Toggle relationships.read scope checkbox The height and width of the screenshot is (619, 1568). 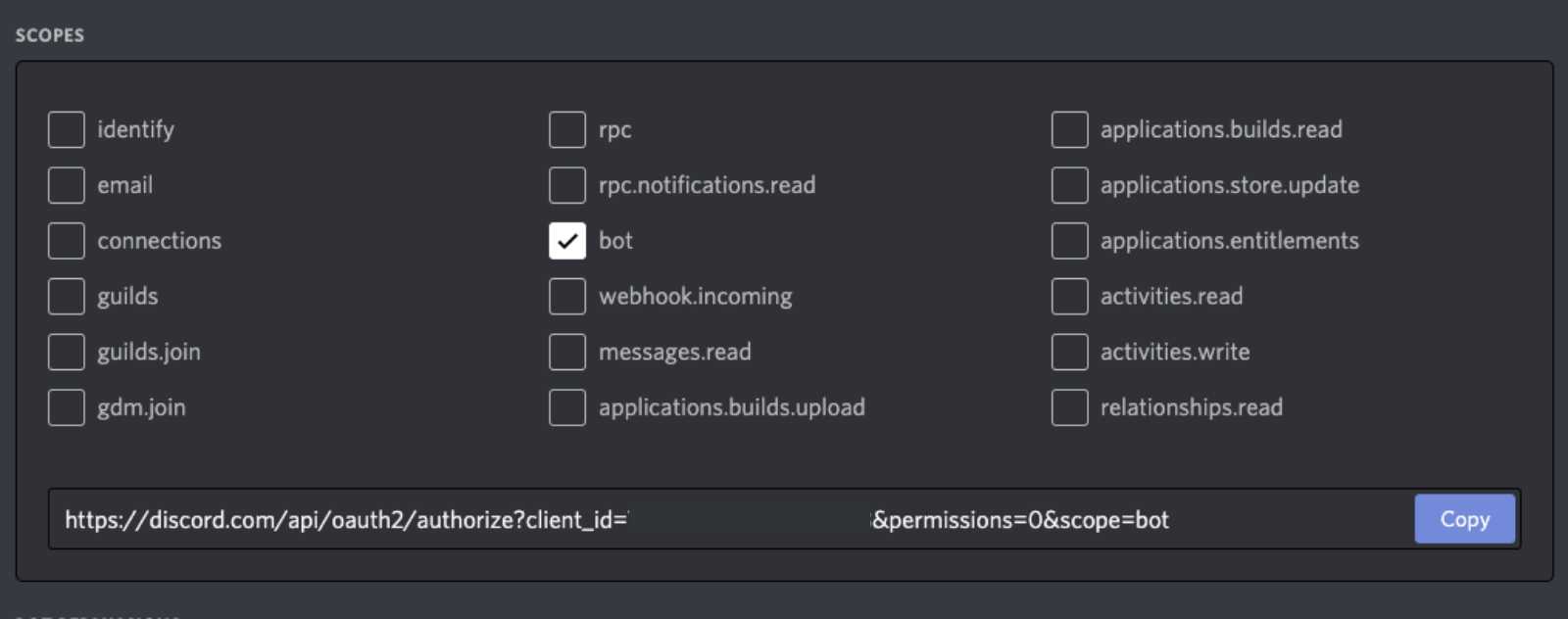click(1069, 407)
